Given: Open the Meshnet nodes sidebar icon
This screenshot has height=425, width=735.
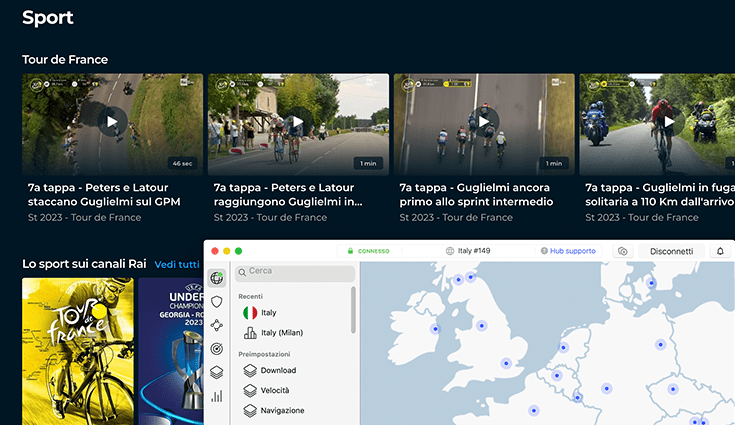Looking at the screenshot, I should (x=217, y=325).
